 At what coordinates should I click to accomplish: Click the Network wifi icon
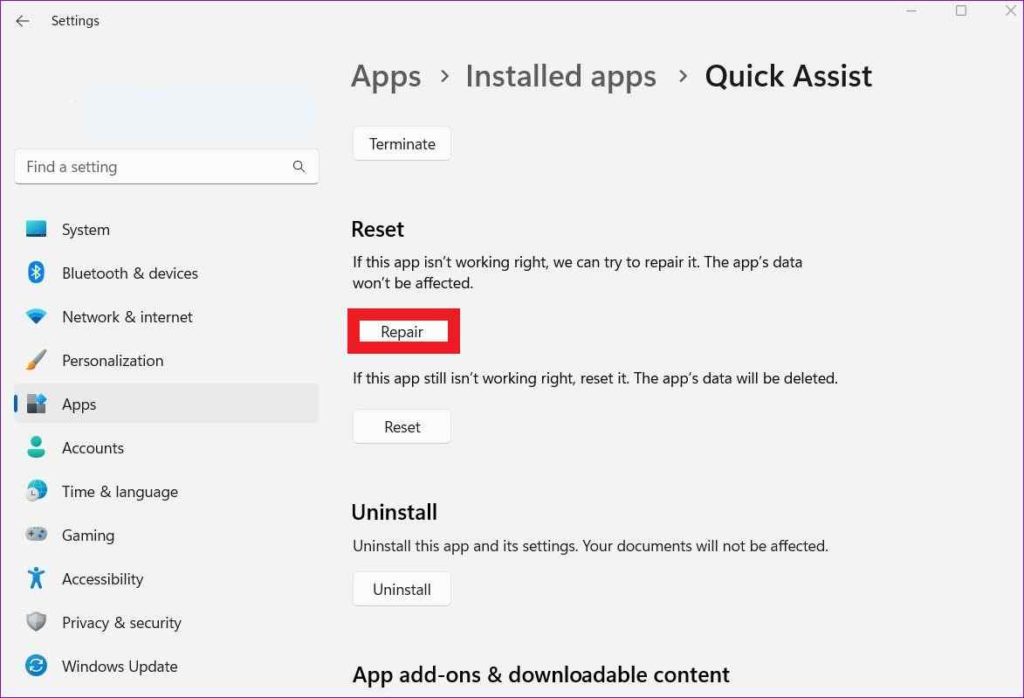point(36,317)
